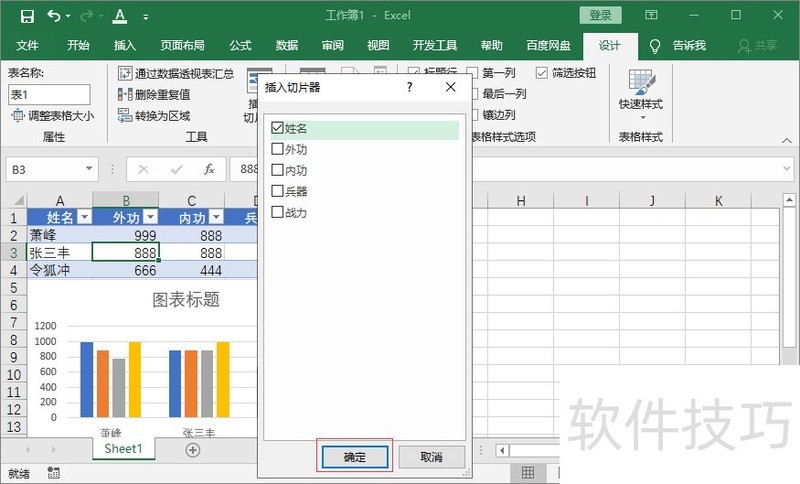This screenshot has height=484, width=800.
Task: Click the 告诉我 lightbulb icon
Action: [655, 46]
